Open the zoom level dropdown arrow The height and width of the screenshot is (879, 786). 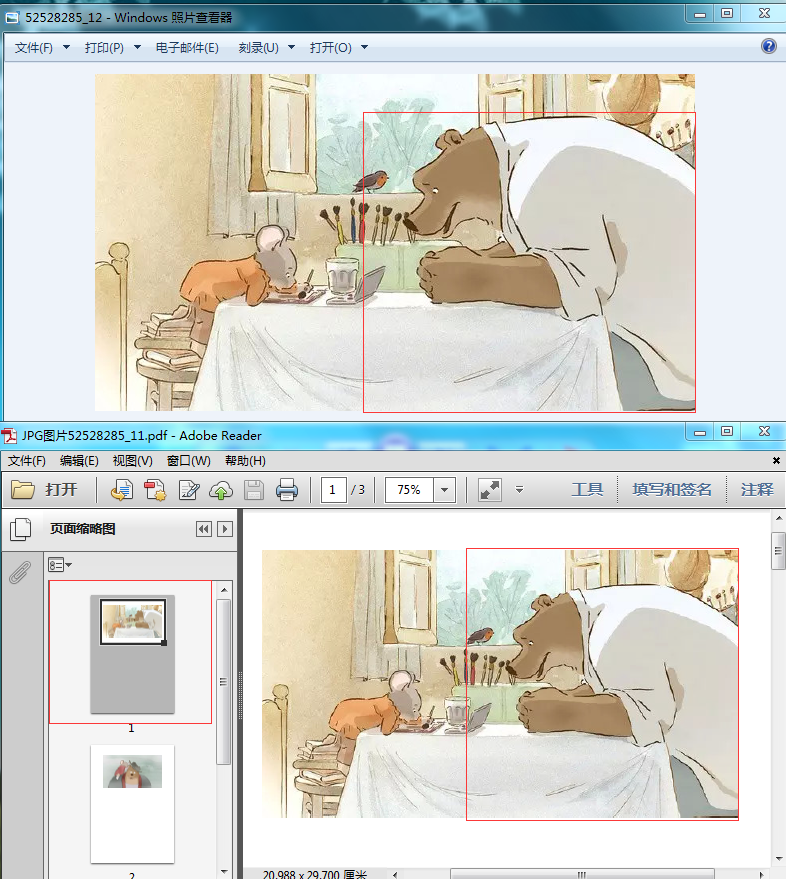pos(445,490)
